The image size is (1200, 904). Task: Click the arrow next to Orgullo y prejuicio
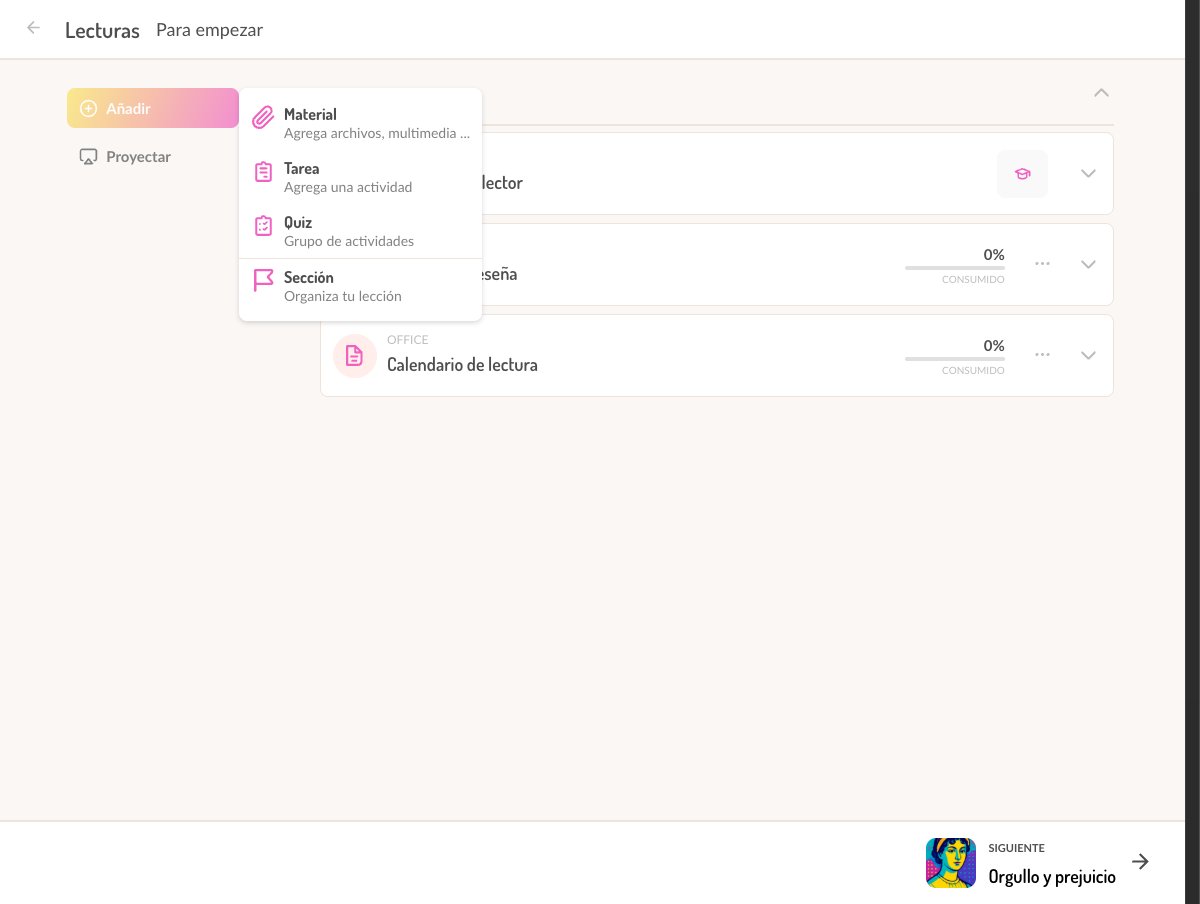pos(1140,862)
